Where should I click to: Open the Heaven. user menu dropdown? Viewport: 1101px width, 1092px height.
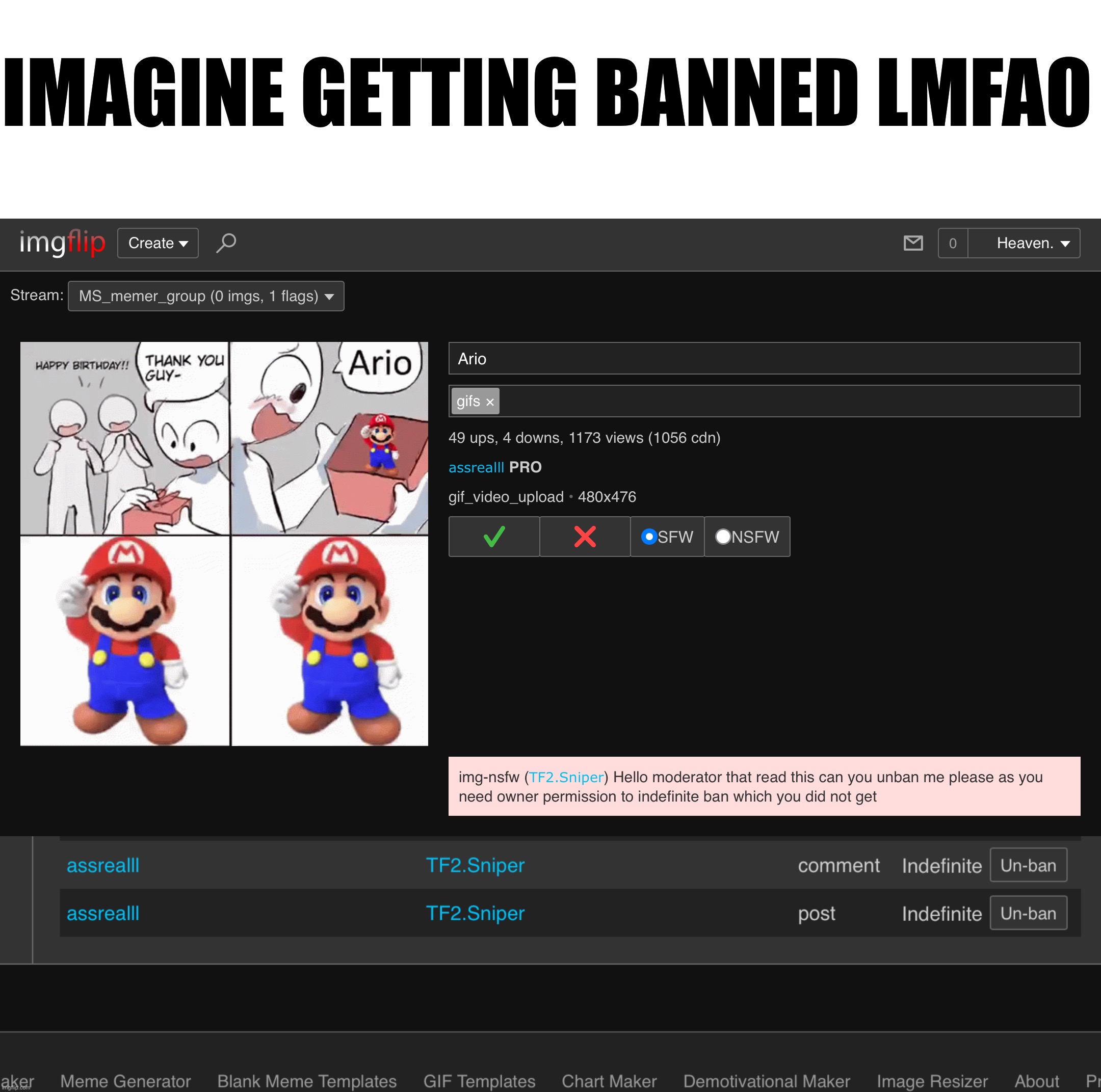1024,243
